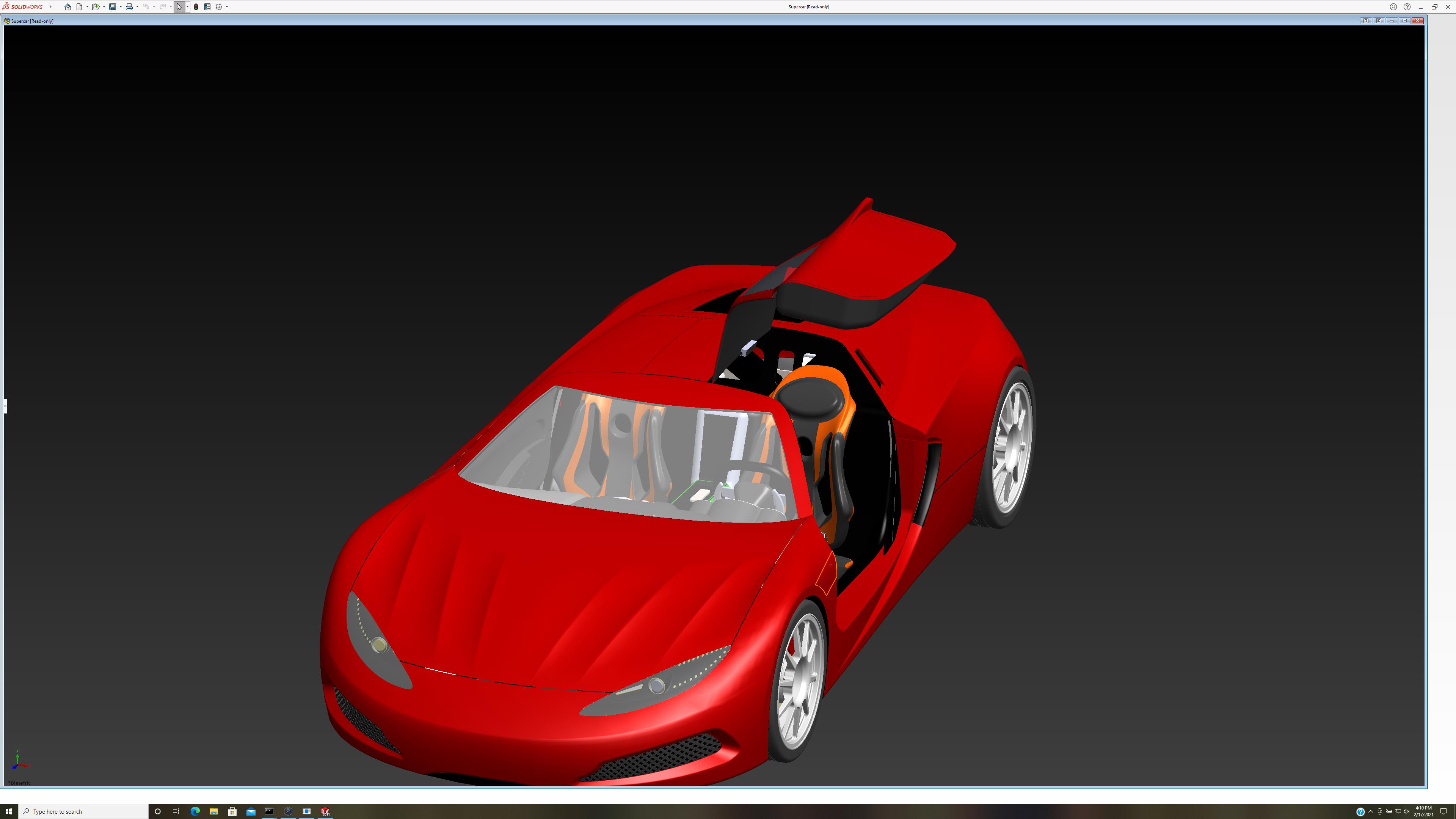Click the Save floppy disk icon

click(113, 7)
